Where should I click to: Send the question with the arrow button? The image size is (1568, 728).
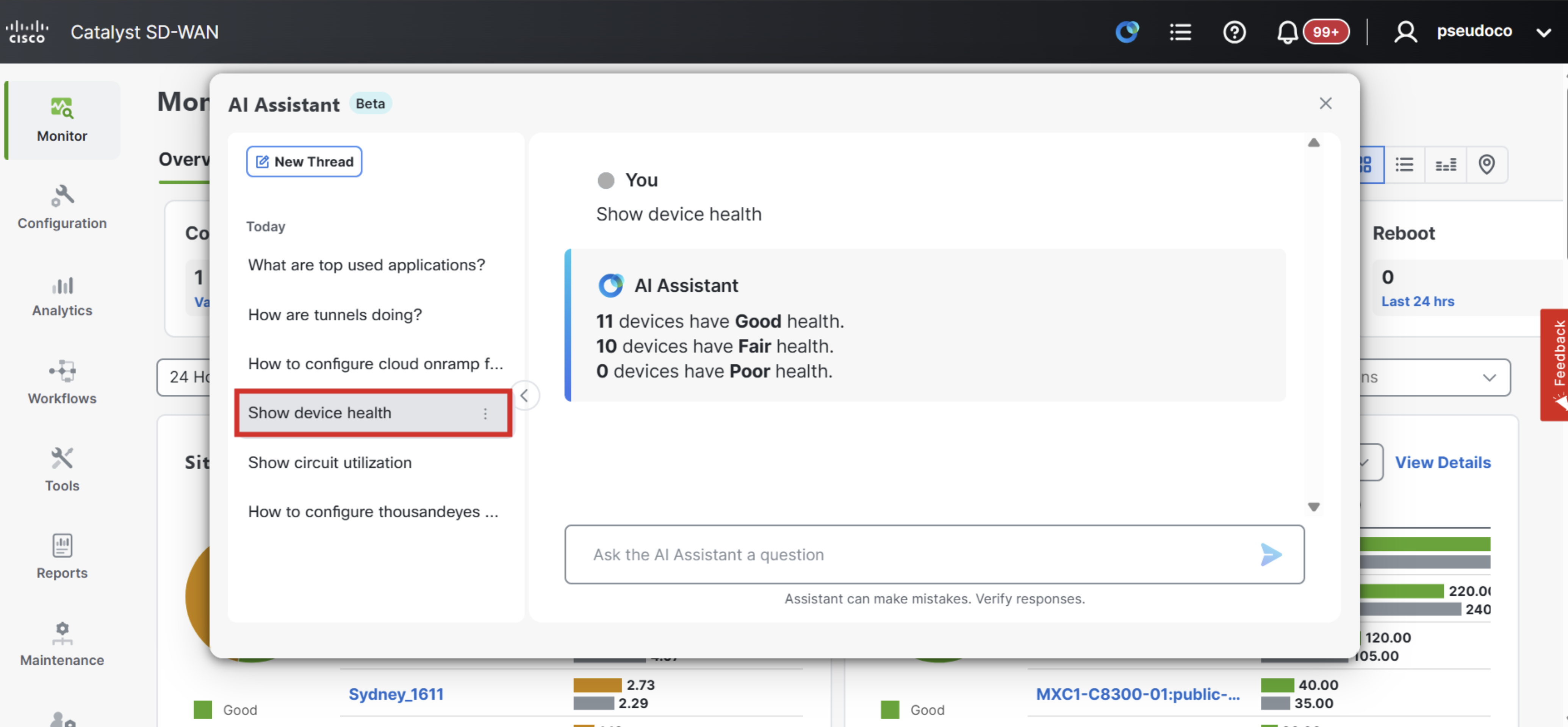point(1271,555)
